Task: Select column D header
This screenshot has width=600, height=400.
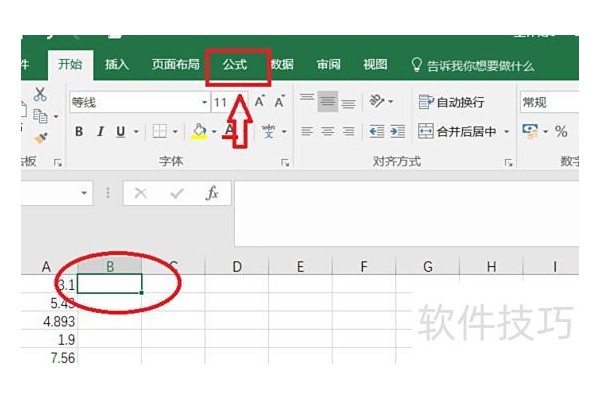Action: coord(237,266)
